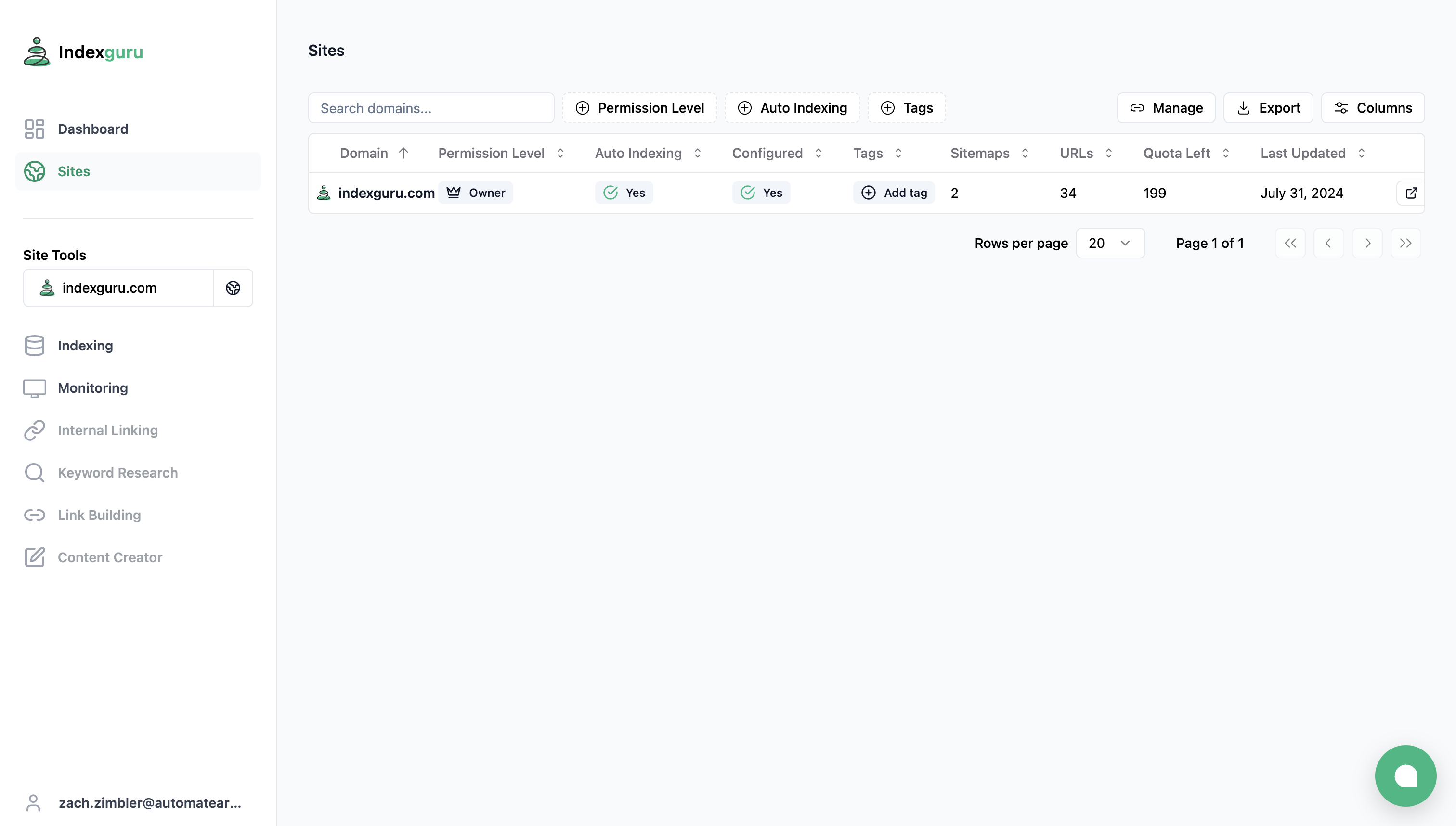The image size is (1456, 826).
Task: Open the Indexing tool
Action: (x=138, y=346)
